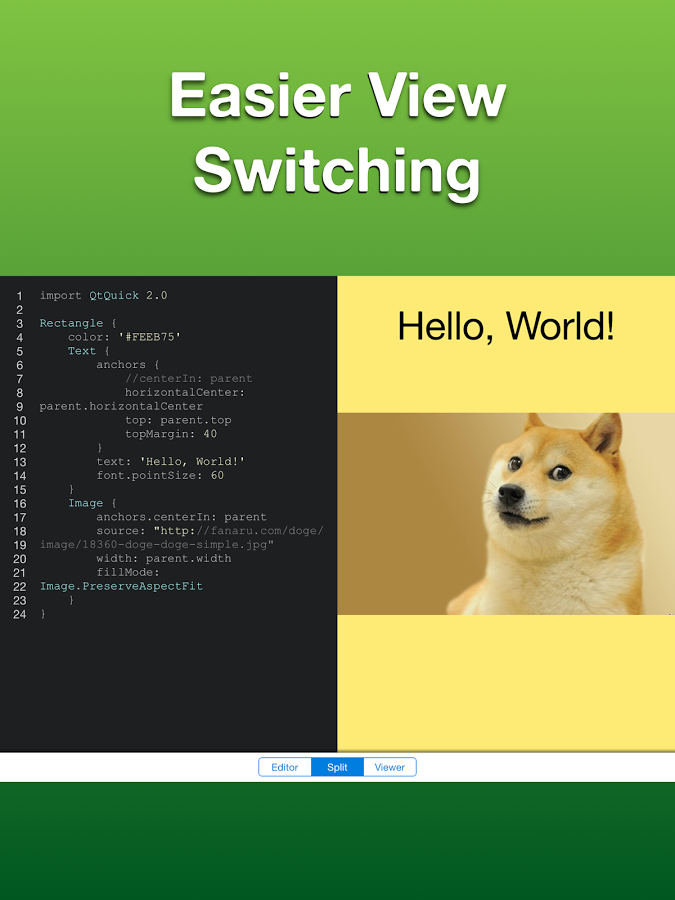
Task: Switch to the Viewer segment
Action: click(390, 767)
